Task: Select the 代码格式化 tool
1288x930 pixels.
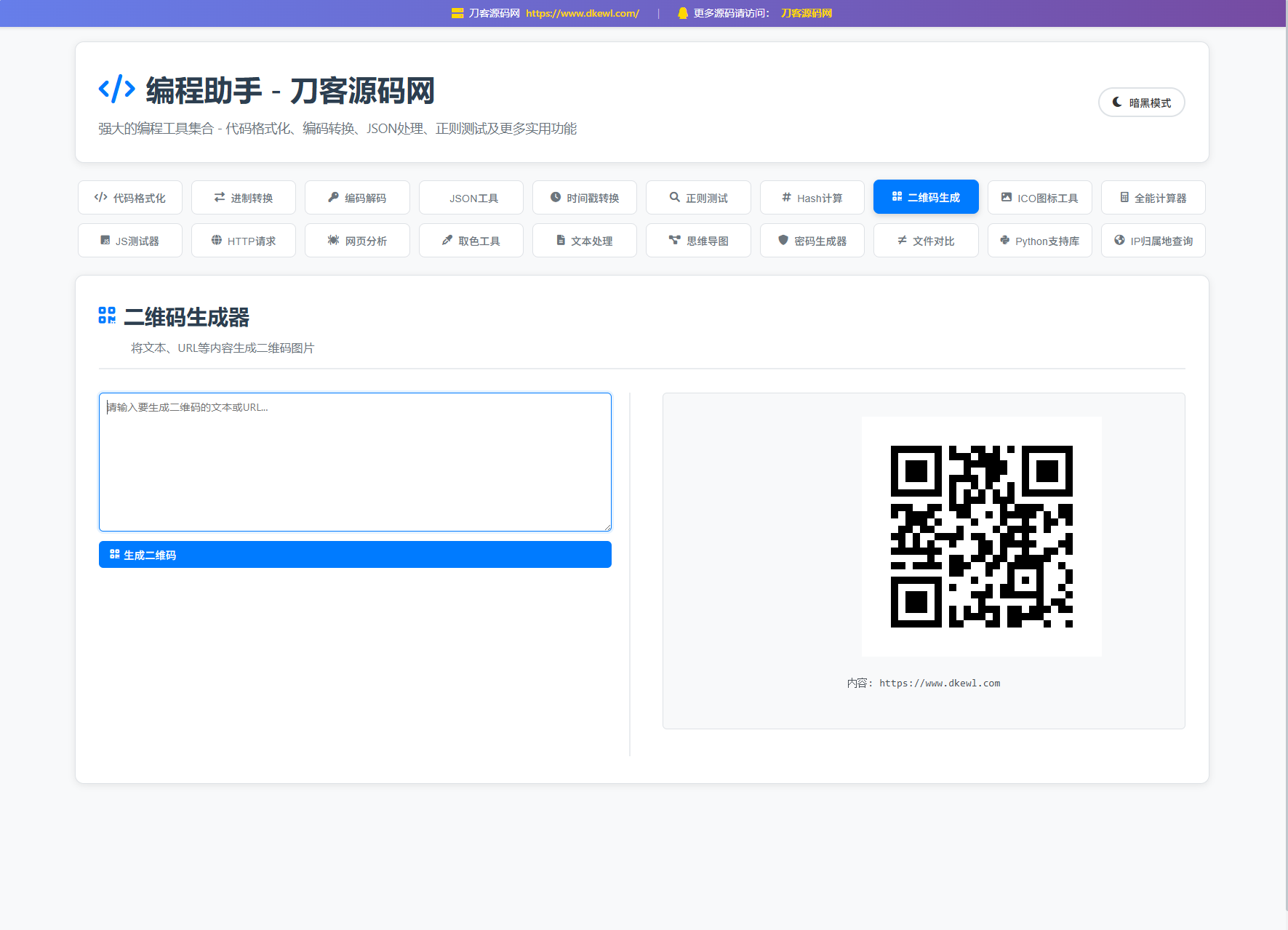Action: (x=129, y=197)
